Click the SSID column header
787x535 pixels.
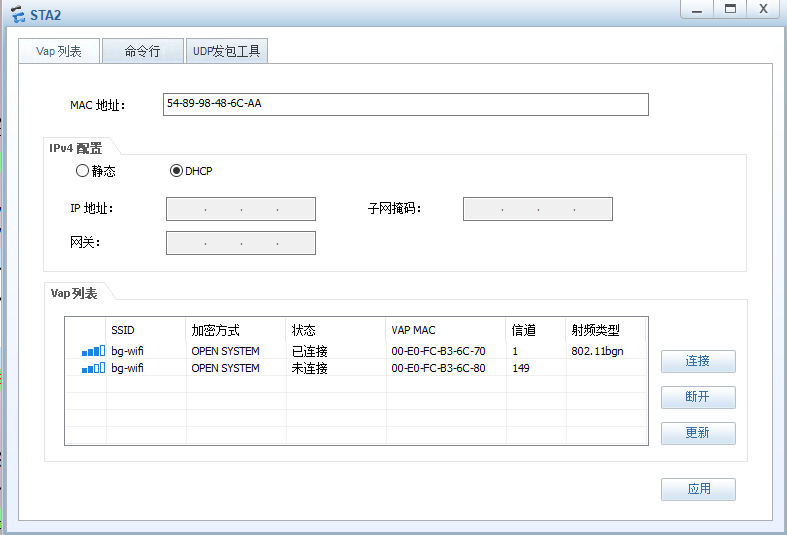pyautogui.click(x=146, y=330)
